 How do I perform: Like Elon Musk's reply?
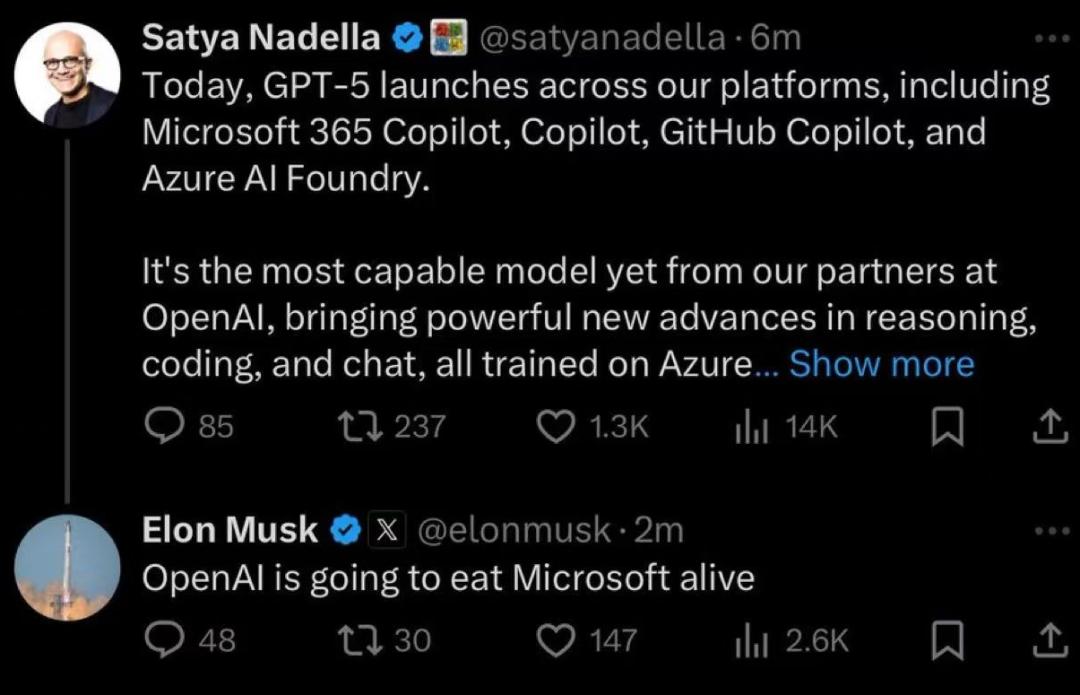point(553,640)
